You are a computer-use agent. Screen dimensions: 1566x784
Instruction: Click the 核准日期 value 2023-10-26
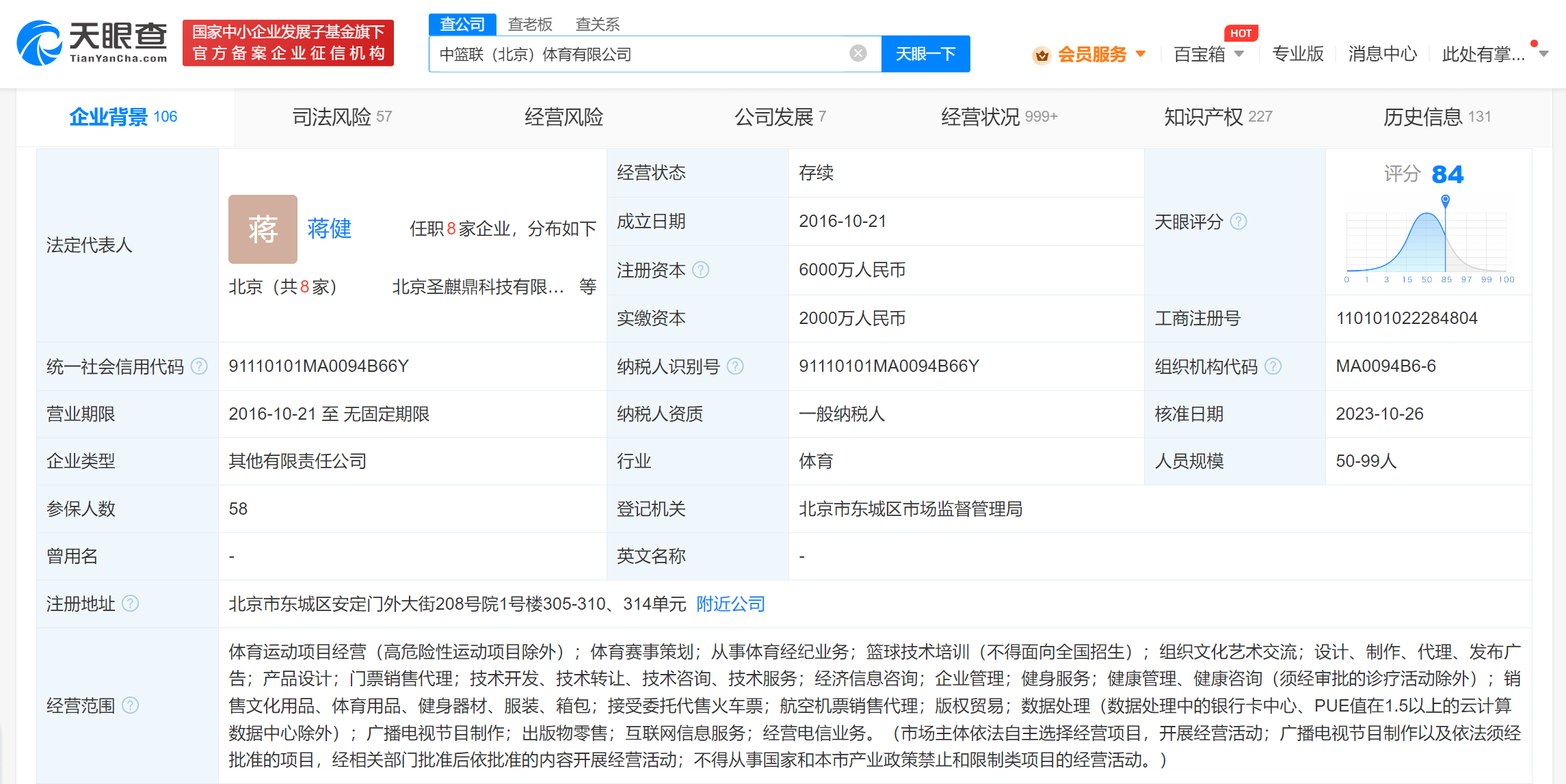[x=1379, y=414]
